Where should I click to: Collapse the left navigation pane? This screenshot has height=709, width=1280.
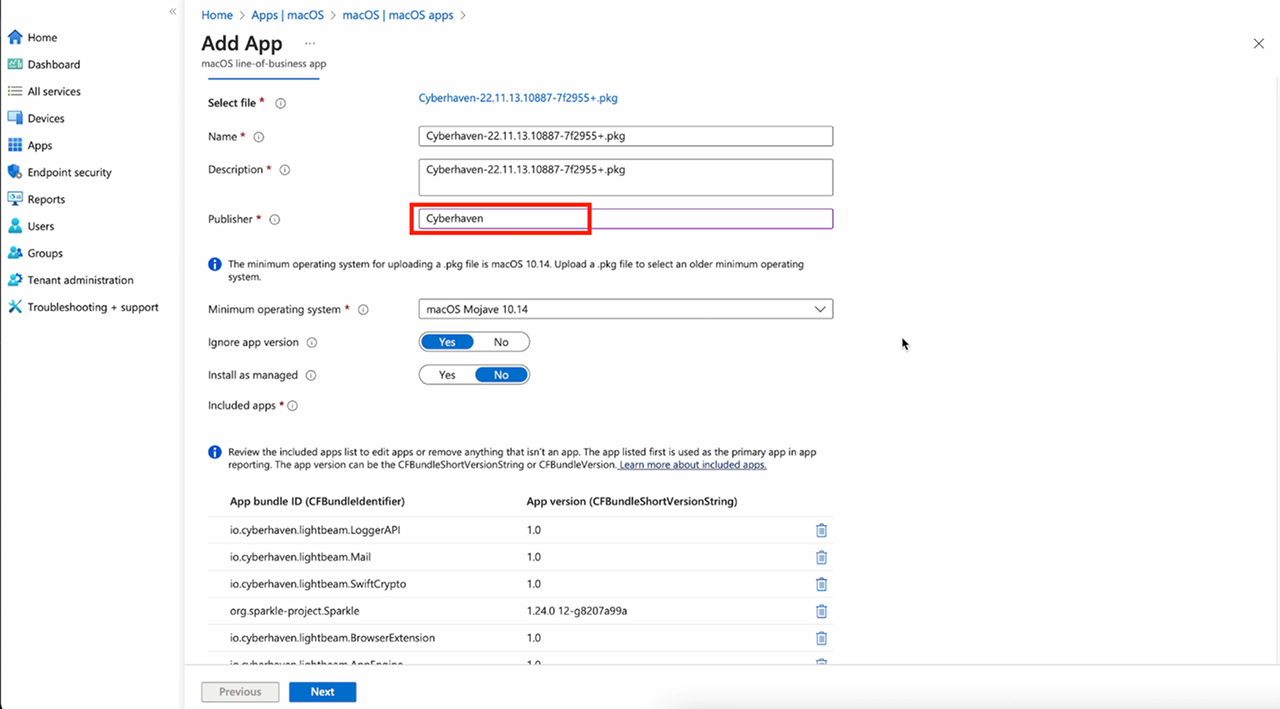point(172,11)
